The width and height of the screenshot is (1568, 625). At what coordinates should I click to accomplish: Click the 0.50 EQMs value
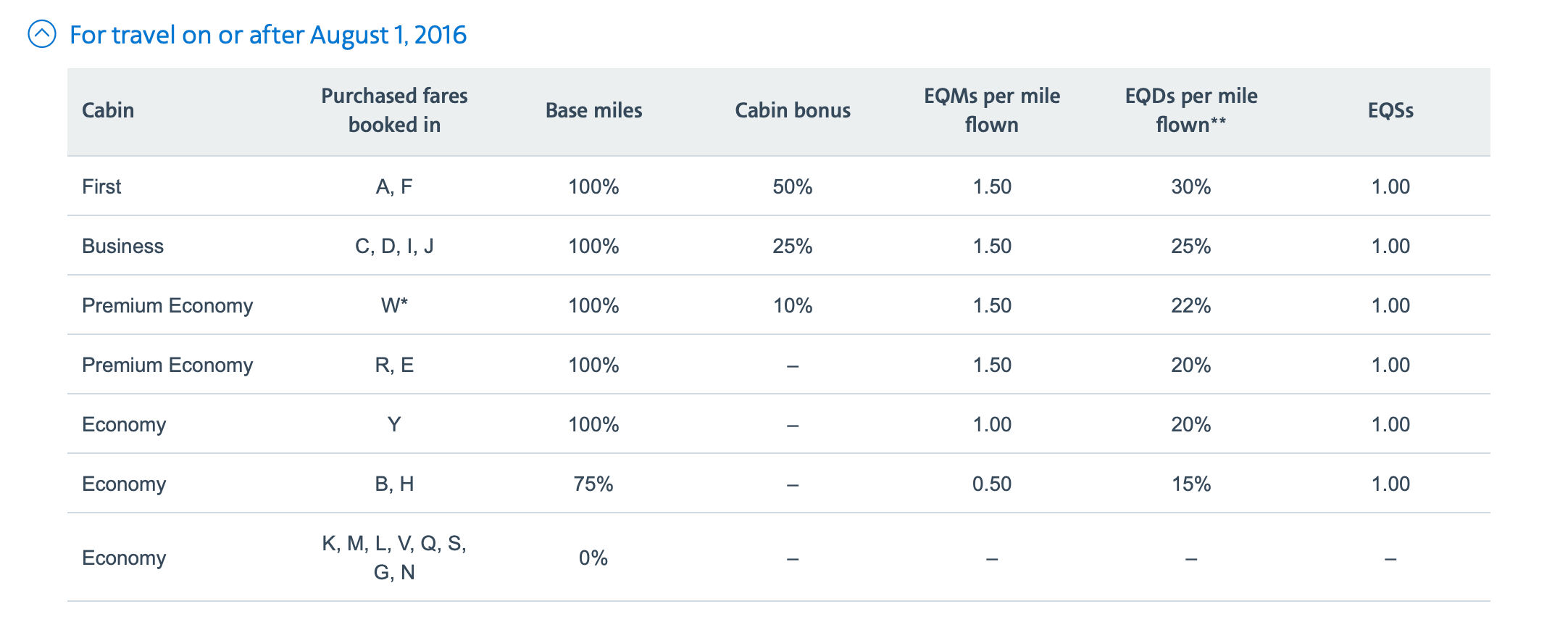[x=991, y=484]
